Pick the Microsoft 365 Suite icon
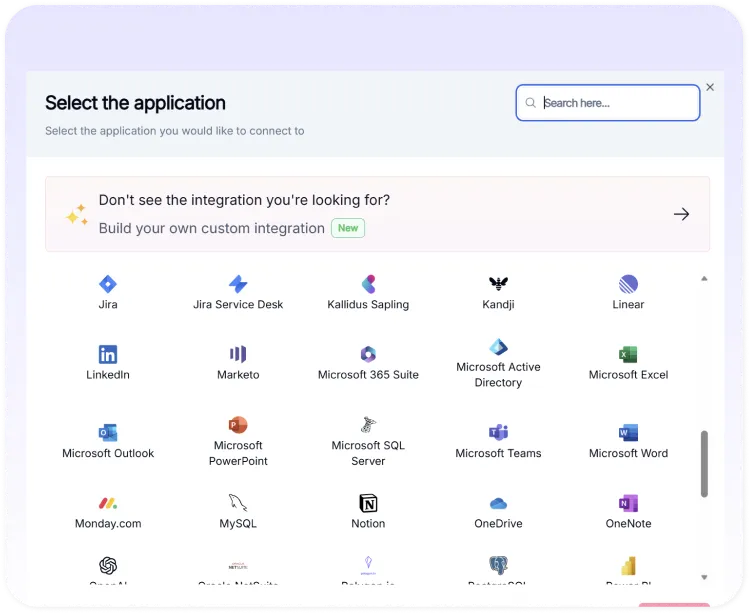Screen dimensions: 750x614 (368, 354)
